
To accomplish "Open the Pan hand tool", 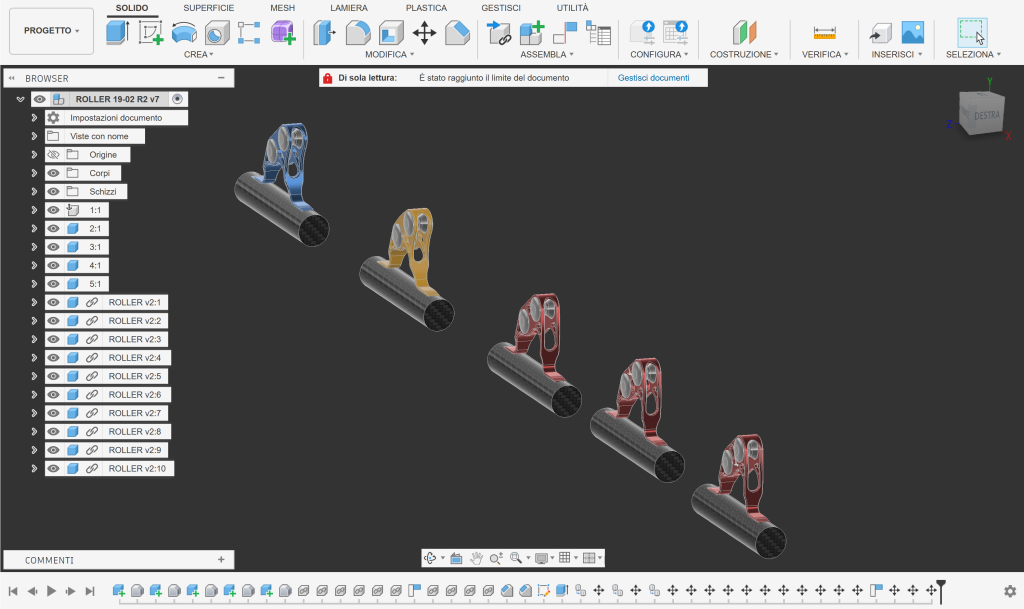I will (x=477, y=558).
